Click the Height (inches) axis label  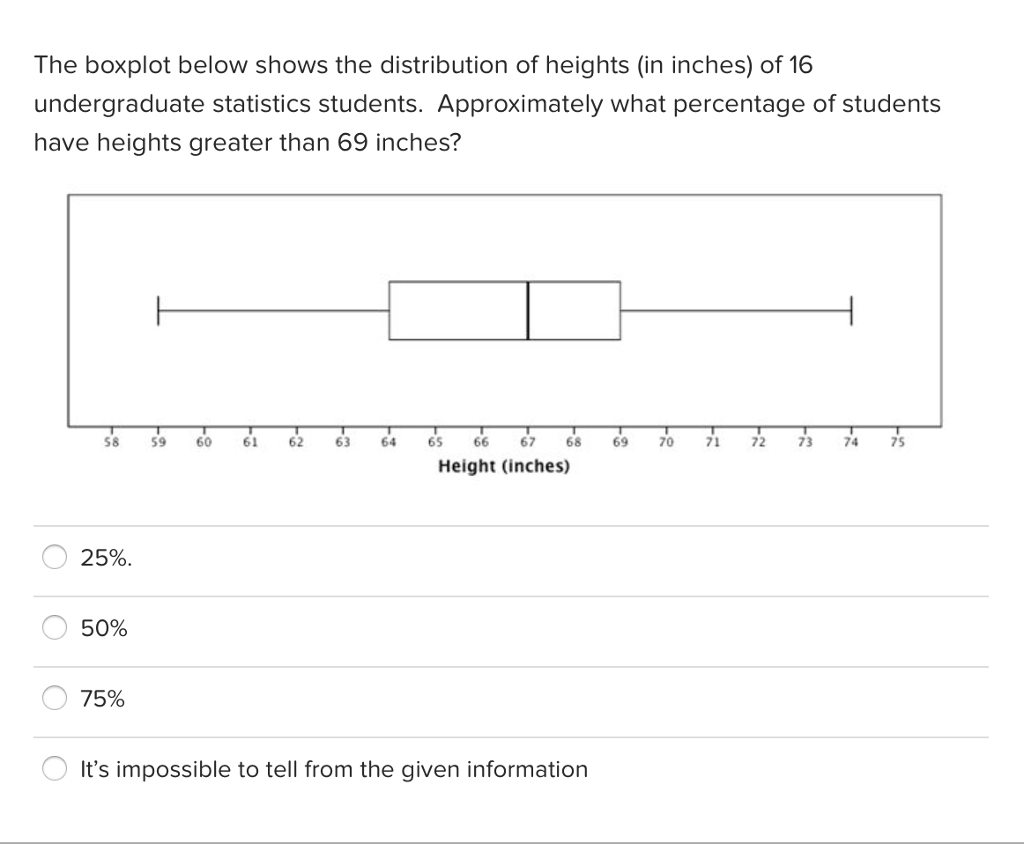point(503,466)
